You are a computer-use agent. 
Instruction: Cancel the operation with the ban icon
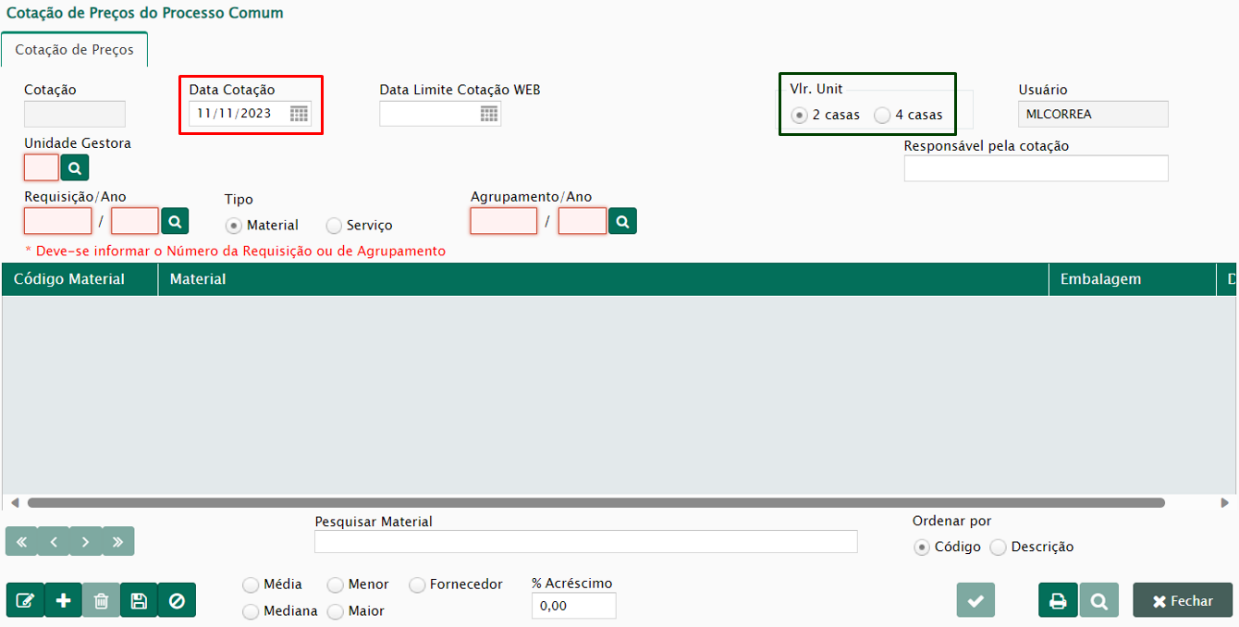[177, 600]
